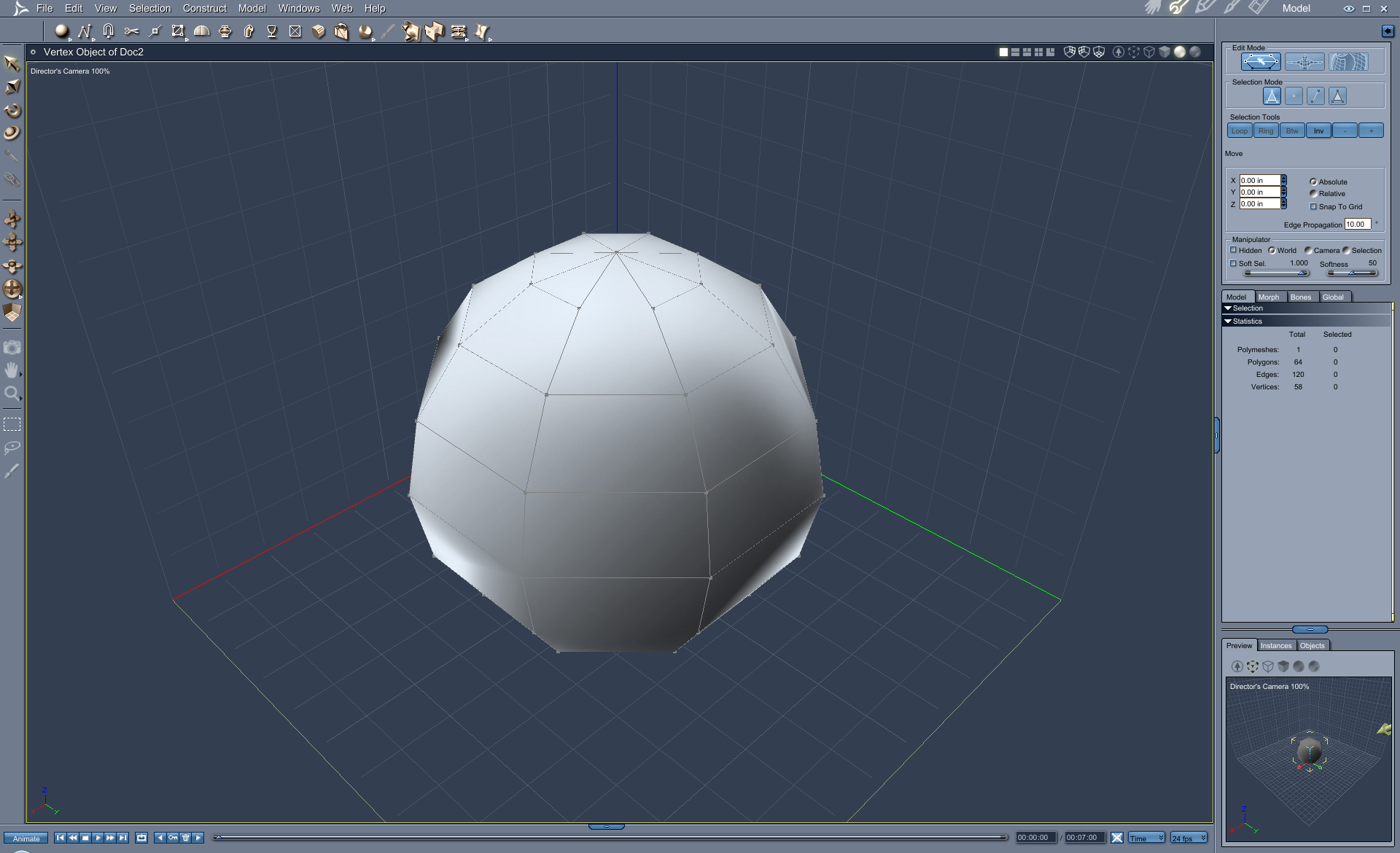Select the Polyline curve tool
Screen dimensions: 1400x853
[86, 31]
